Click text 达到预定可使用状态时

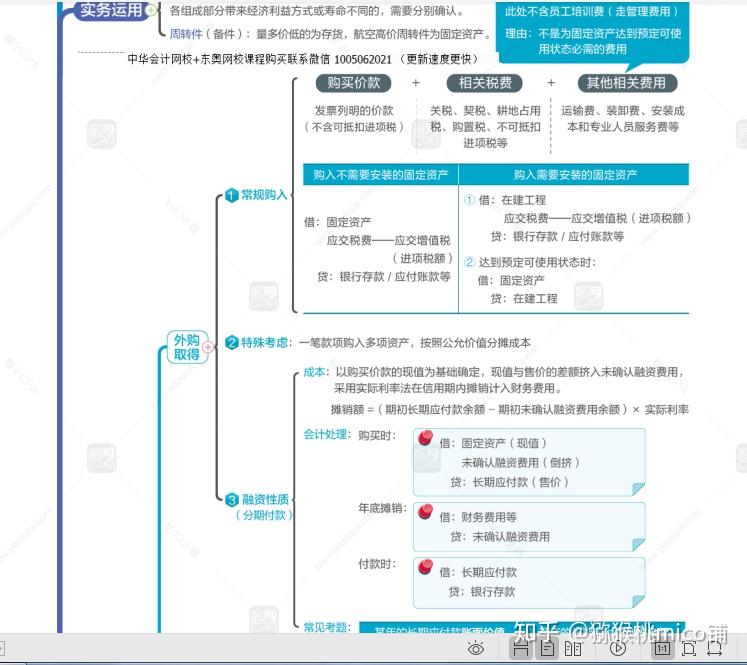pyautogui.click(x=537, y=262)
